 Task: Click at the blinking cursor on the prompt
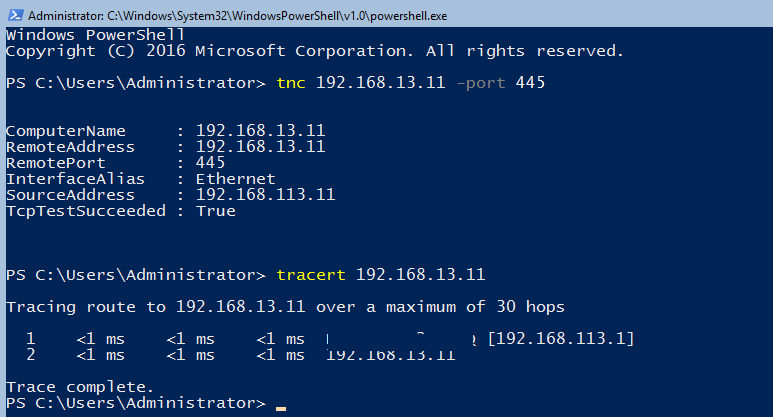pyautogui.click(x=281, y=408)
